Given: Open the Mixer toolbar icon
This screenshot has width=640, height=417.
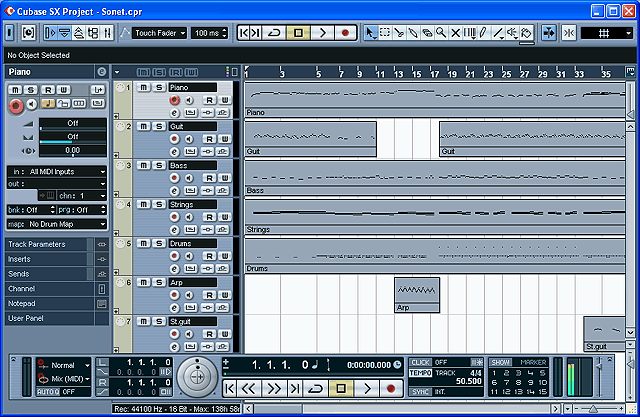Looking at the screenshot, I should 107,33.
